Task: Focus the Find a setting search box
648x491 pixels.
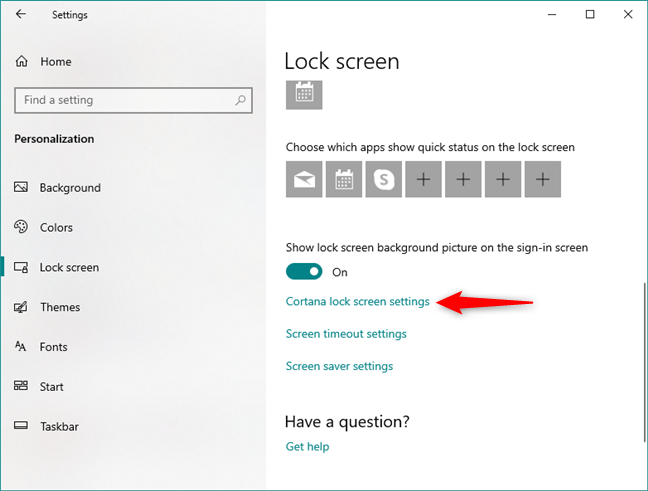Action: (x=120, y=100)
